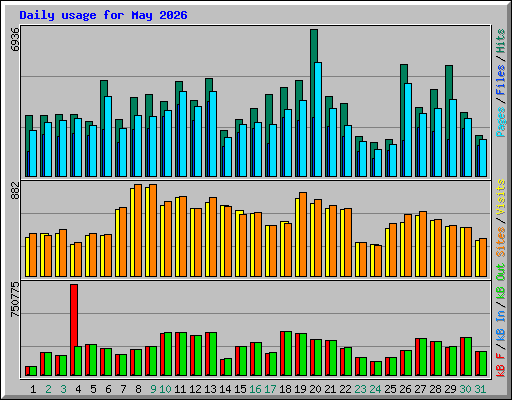Image resolution: width=512 pixels, height=400 pixels.
Task: Click day label 21 on x-axis
Action: (330, 389)
